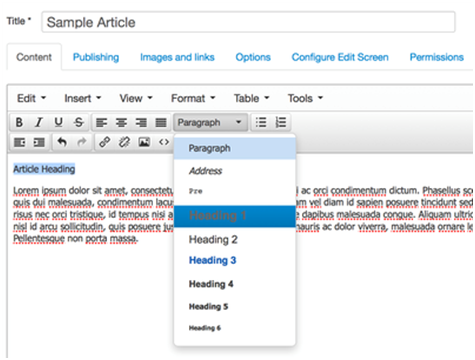Undo the last action
The width and height of the screenshot is (475, 360).
click(62, 142)
